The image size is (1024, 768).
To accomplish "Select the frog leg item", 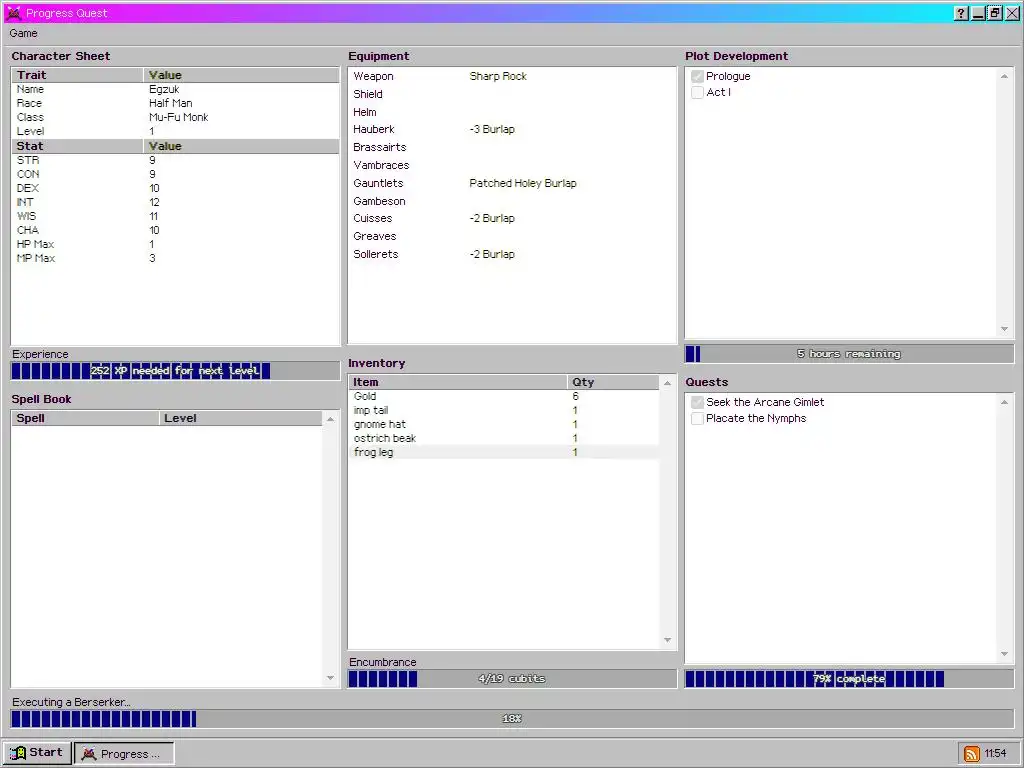I will point(504,453).
